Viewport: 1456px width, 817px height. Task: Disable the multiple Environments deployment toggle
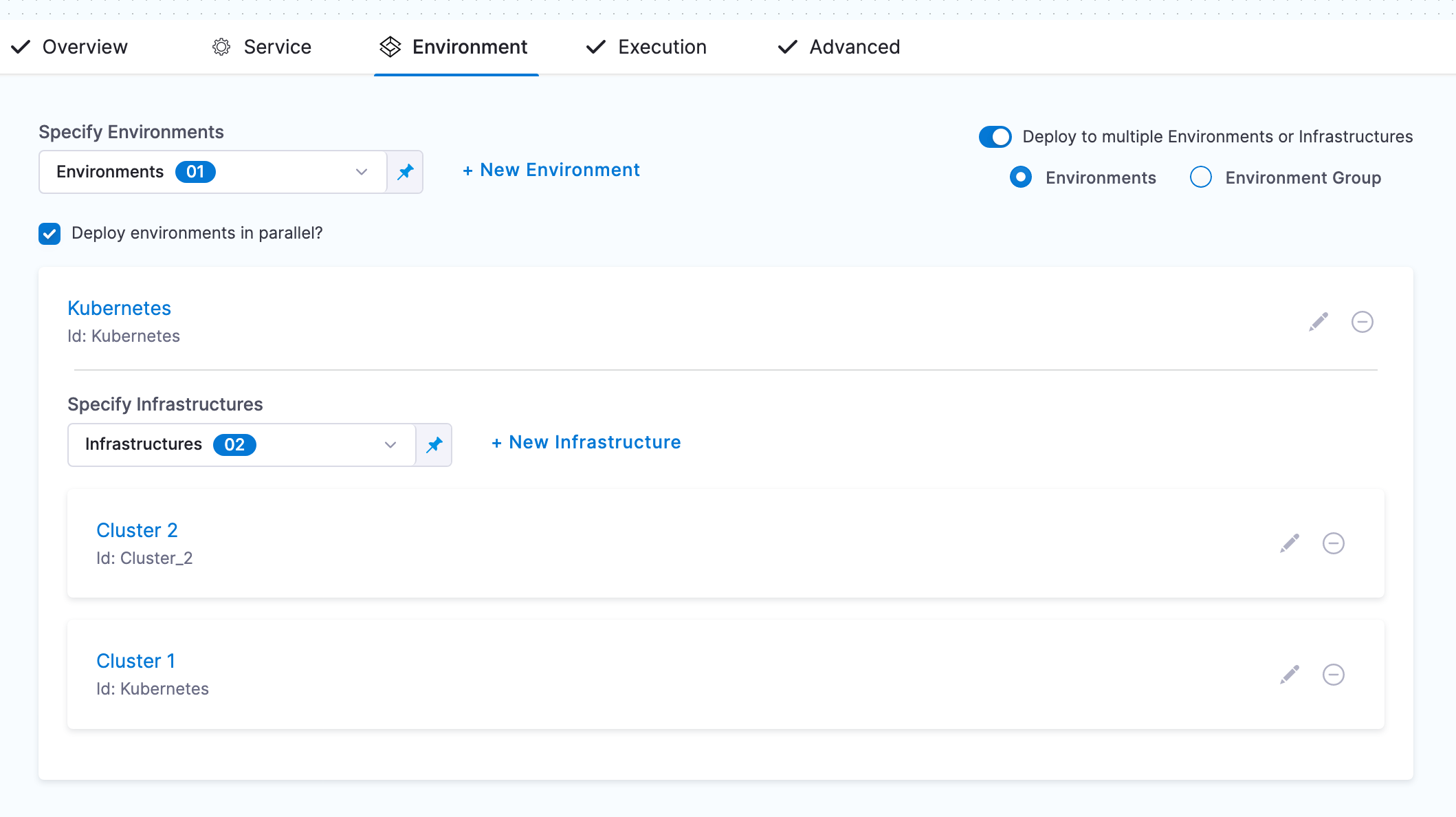(x=995, y=137)
